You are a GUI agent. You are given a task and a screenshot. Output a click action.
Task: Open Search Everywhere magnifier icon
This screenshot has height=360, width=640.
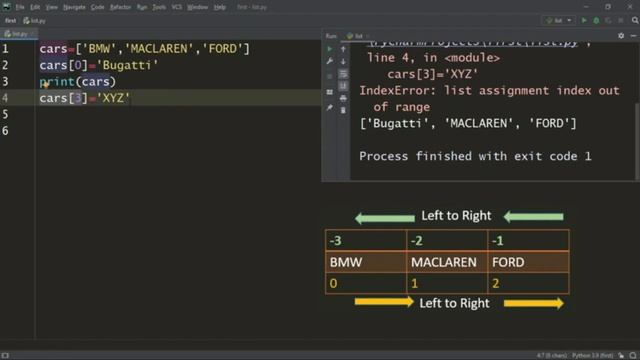pyautogui.click(x=635, y=20)
